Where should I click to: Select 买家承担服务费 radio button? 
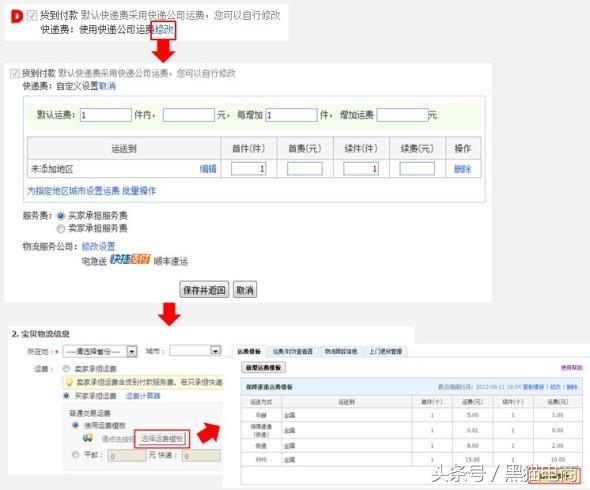[61, 216]
